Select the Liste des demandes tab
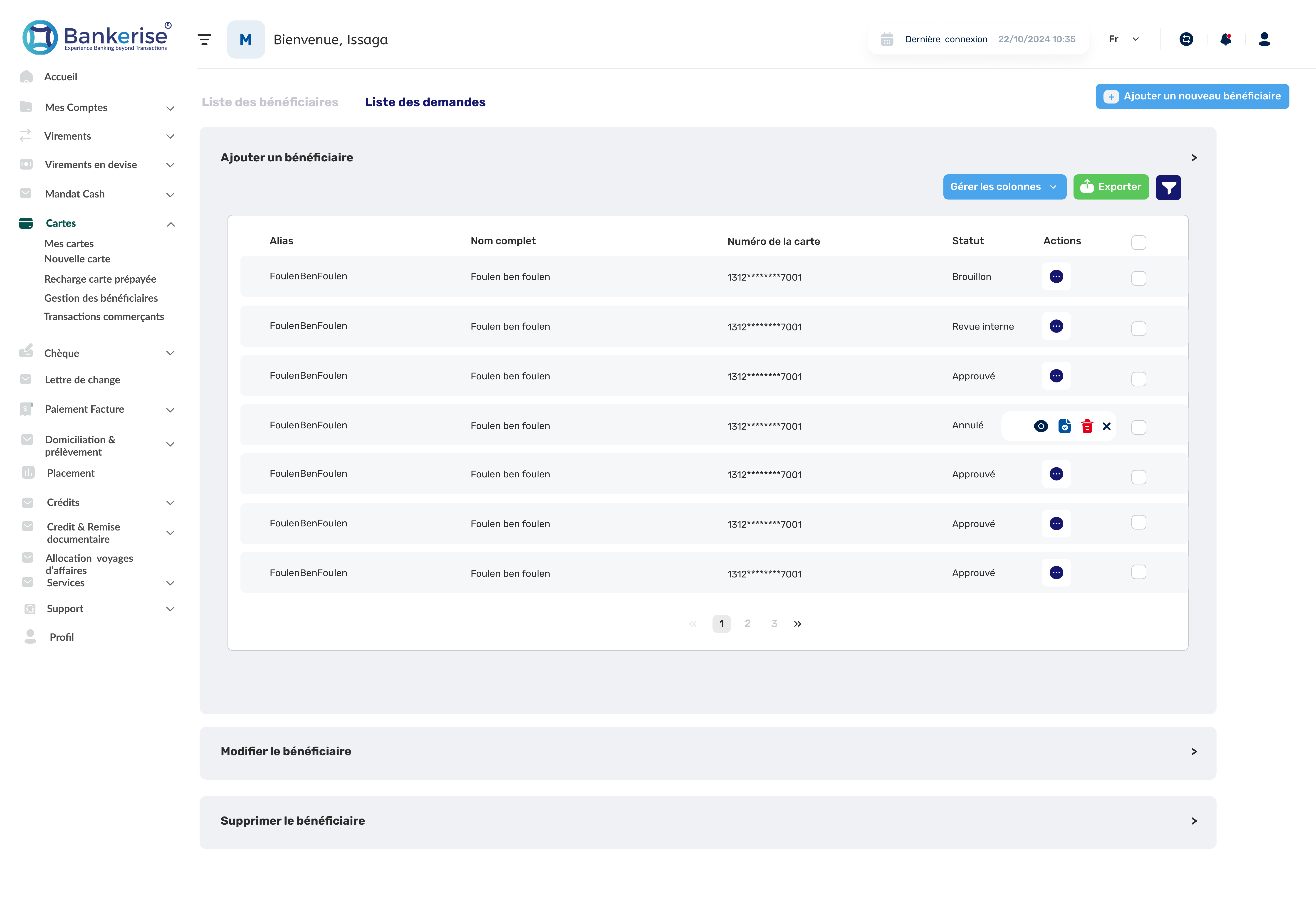Viewport: 1316px width, 920px height. 425,102
